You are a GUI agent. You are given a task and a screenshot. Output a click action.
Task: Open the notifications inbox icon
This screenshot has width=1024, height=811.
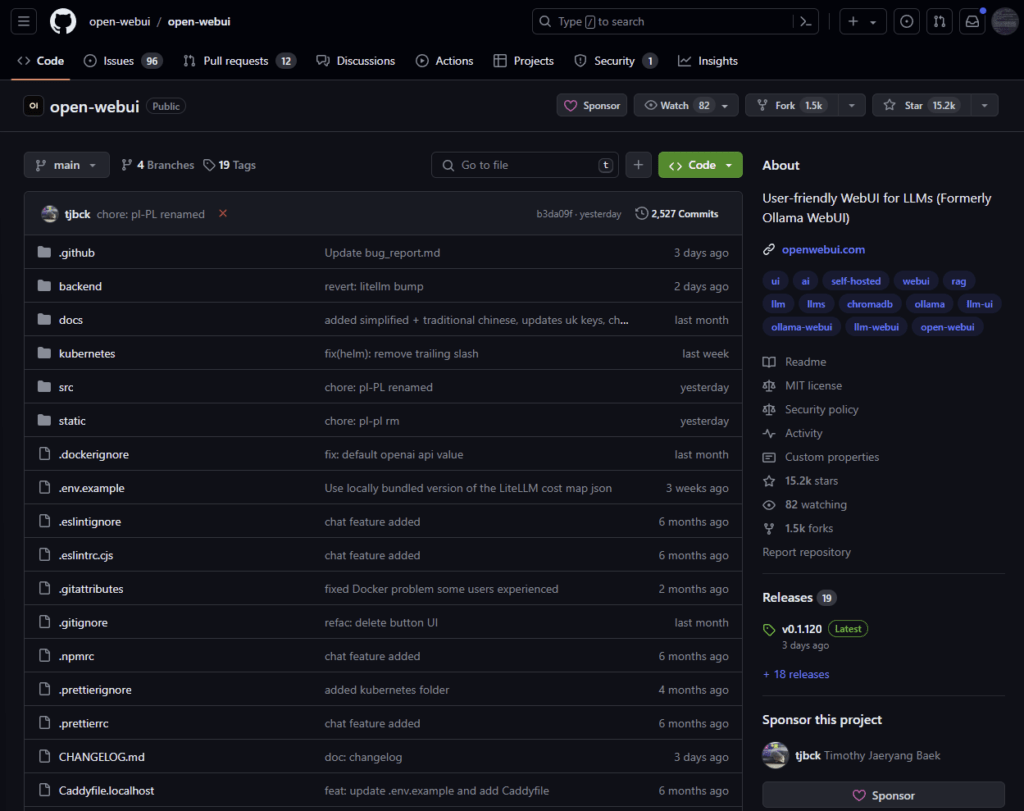coord(971,21)
